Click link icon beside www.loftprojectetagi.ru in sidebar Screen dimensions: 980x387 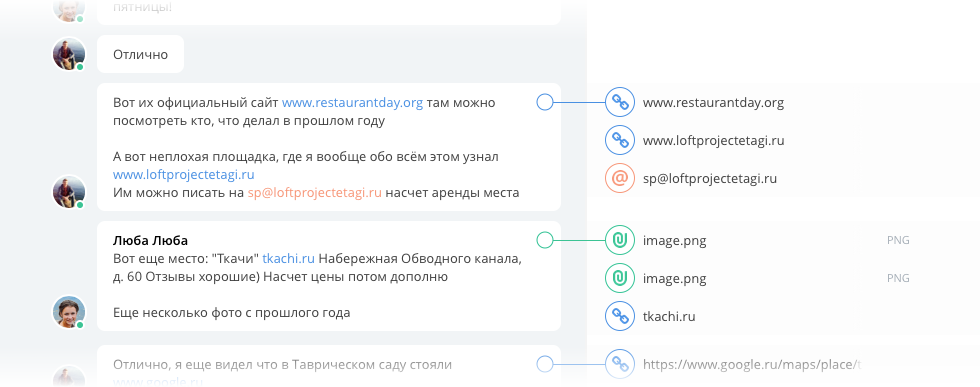tap(620, 140)
